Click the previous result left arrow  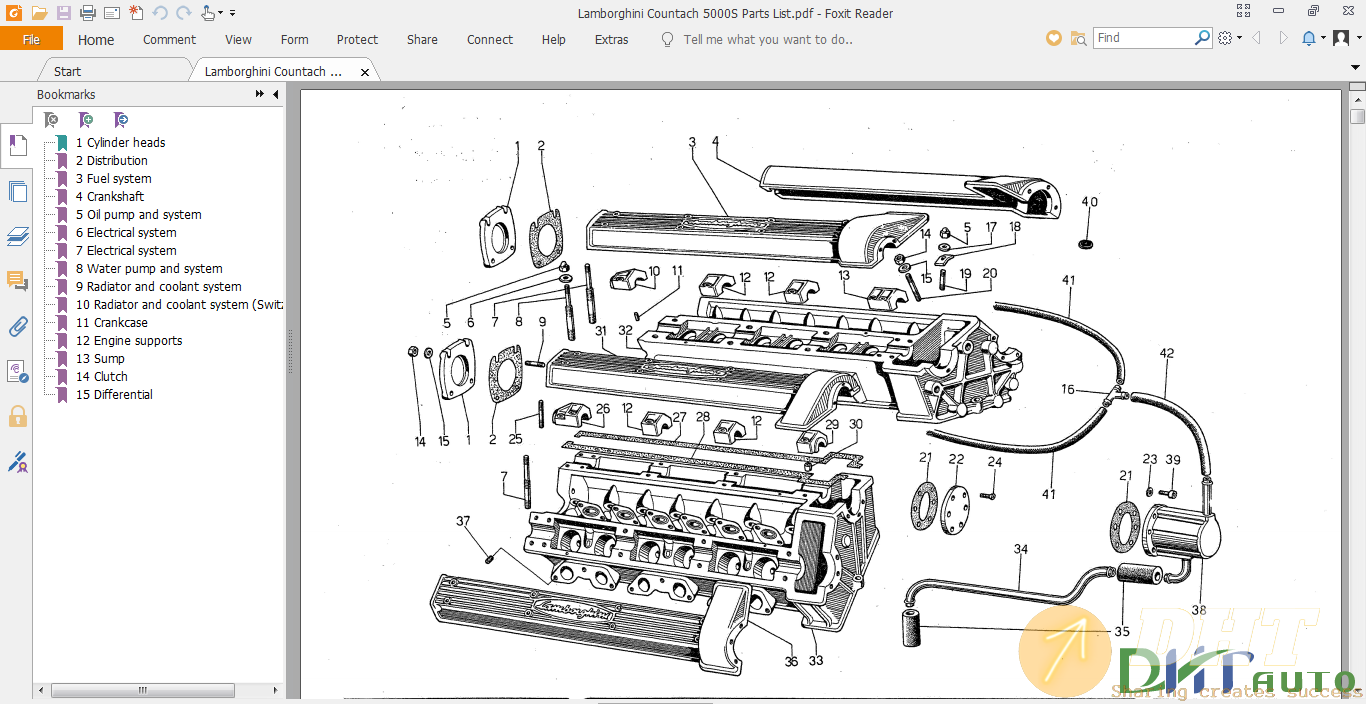pyautogui.click(x=1256, y=38)
